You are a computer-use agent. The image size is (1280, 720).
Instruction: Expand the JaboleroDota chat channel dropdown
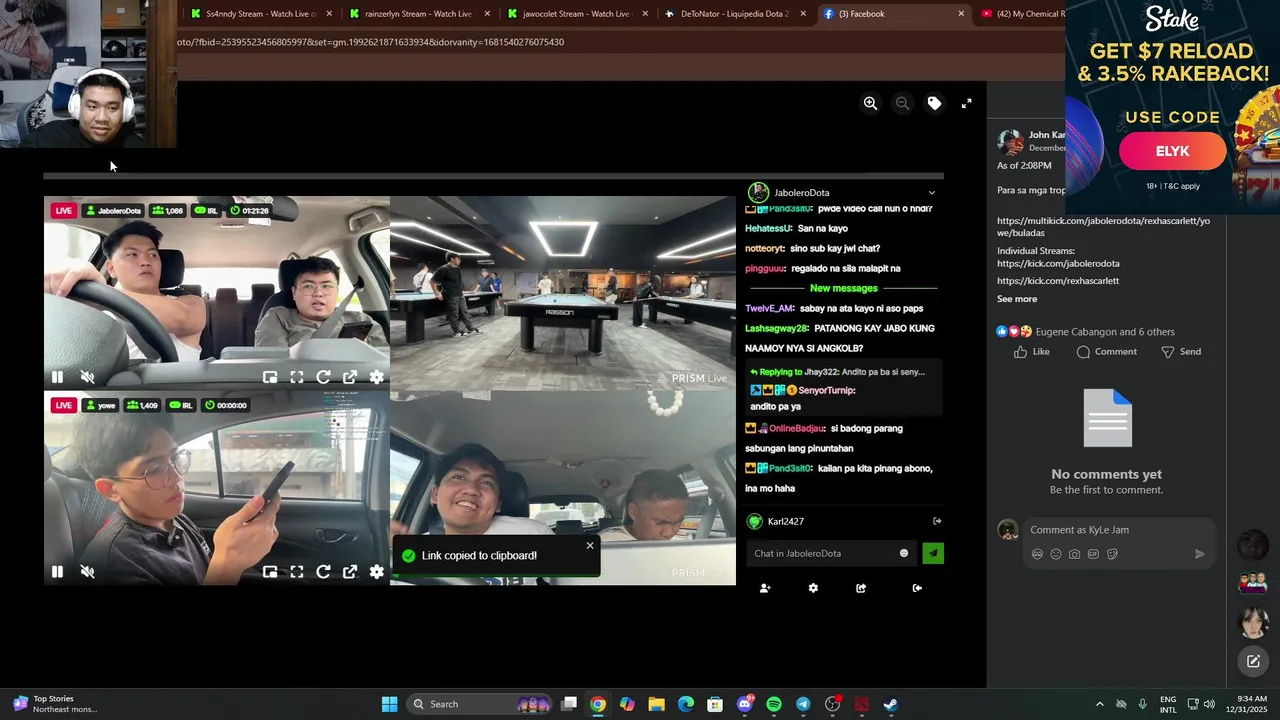pos(931,193)
